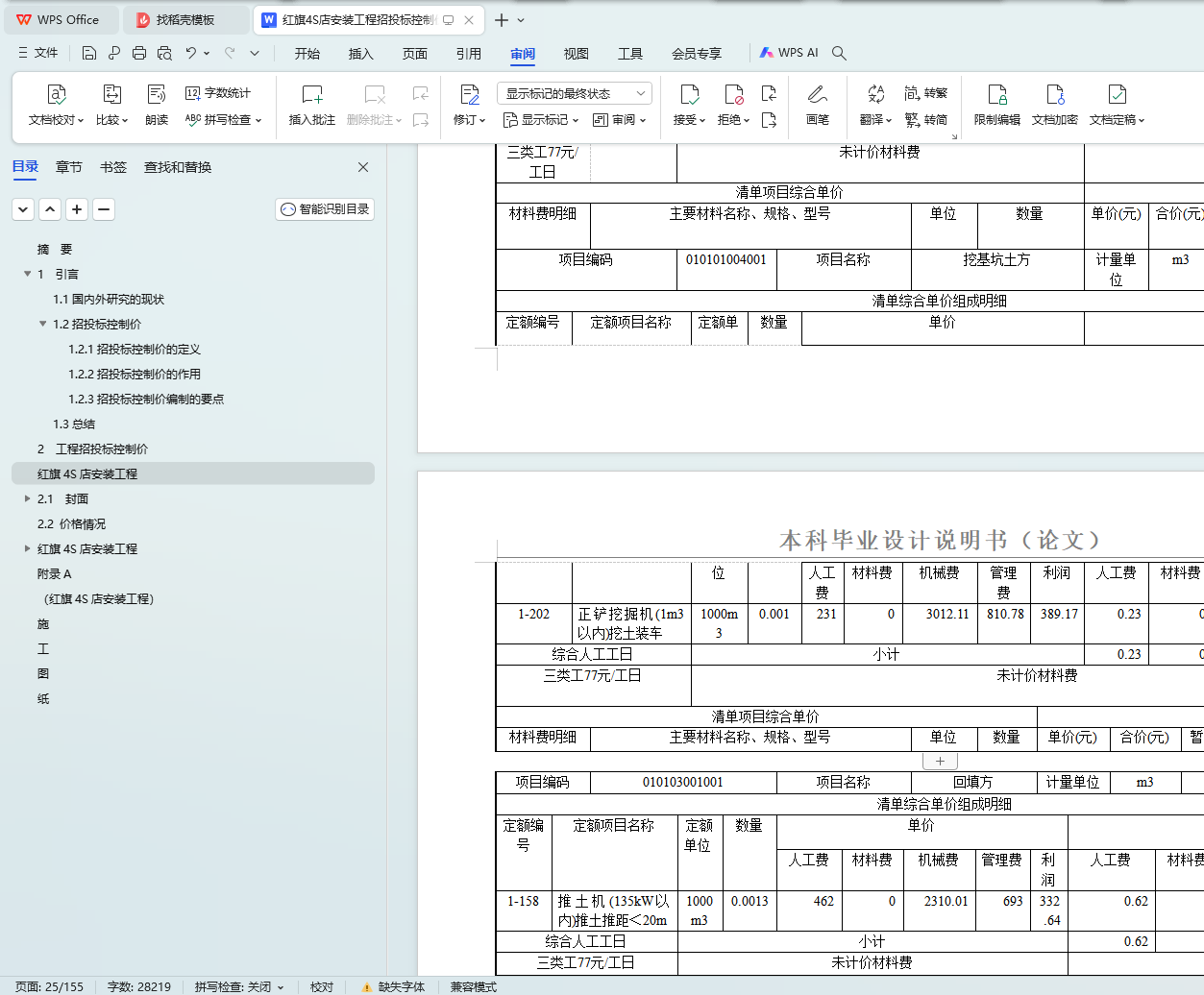Click the 拒绝 reject change icon

point(734,94)
